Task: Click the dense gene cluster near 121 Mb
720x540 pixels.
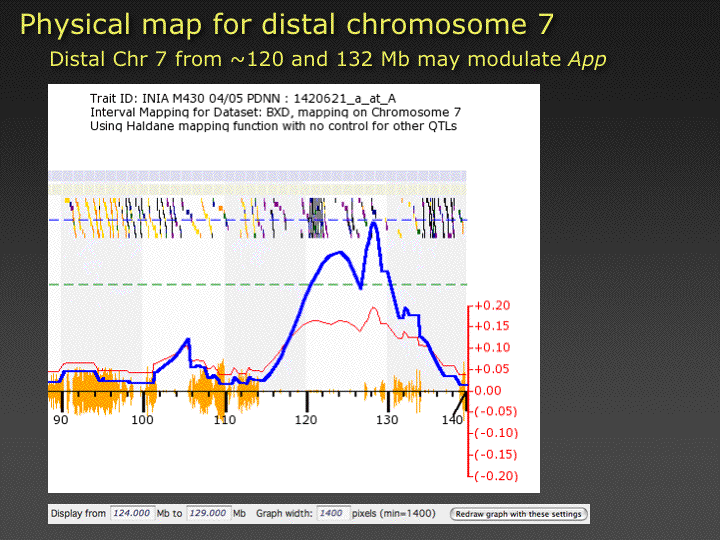Action: [x=315, y=217]
